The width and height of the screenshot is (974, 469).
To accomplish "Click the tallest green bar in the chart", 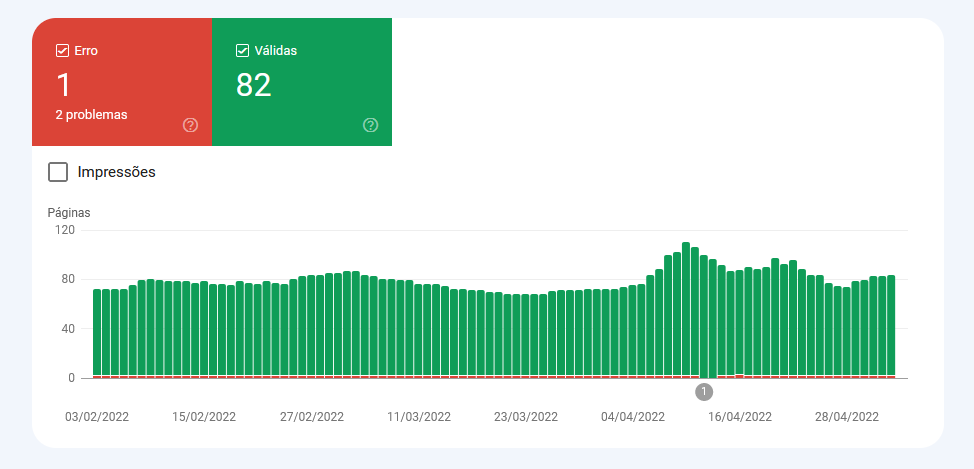I will tap(686, 310).
